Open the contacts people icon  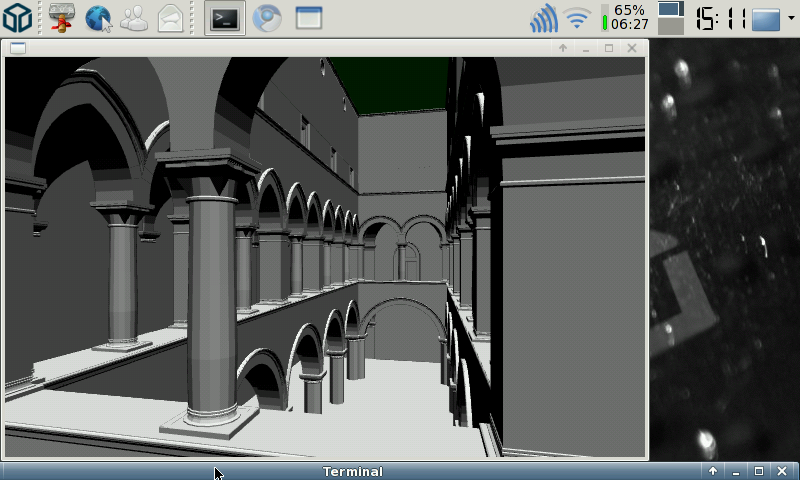pyautogui.click(x=134, y=17)
